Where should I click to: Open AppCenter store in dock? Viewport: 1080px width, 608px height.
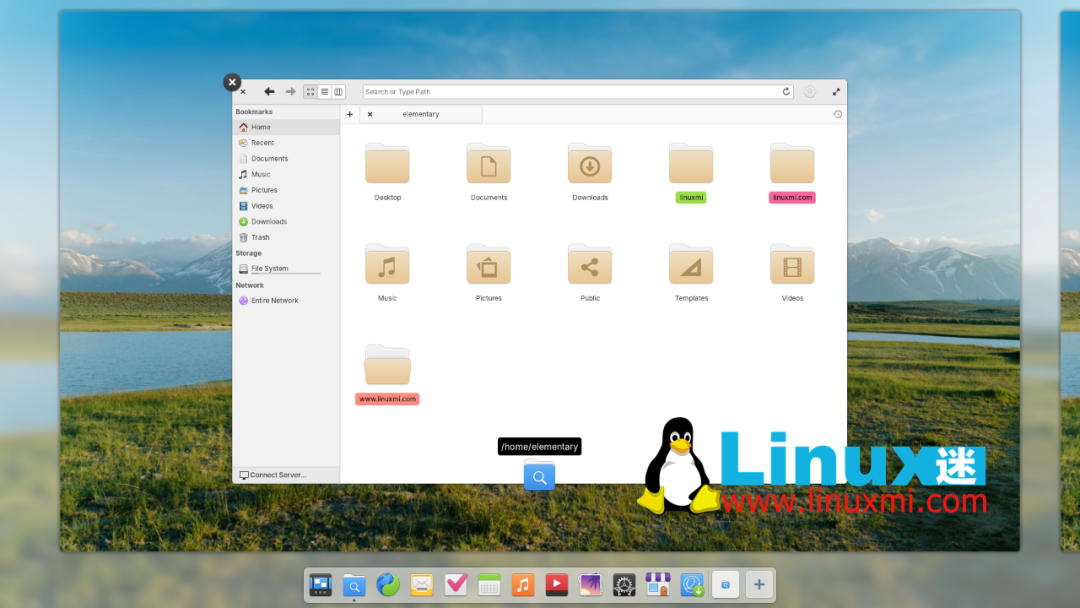point(658,585)
